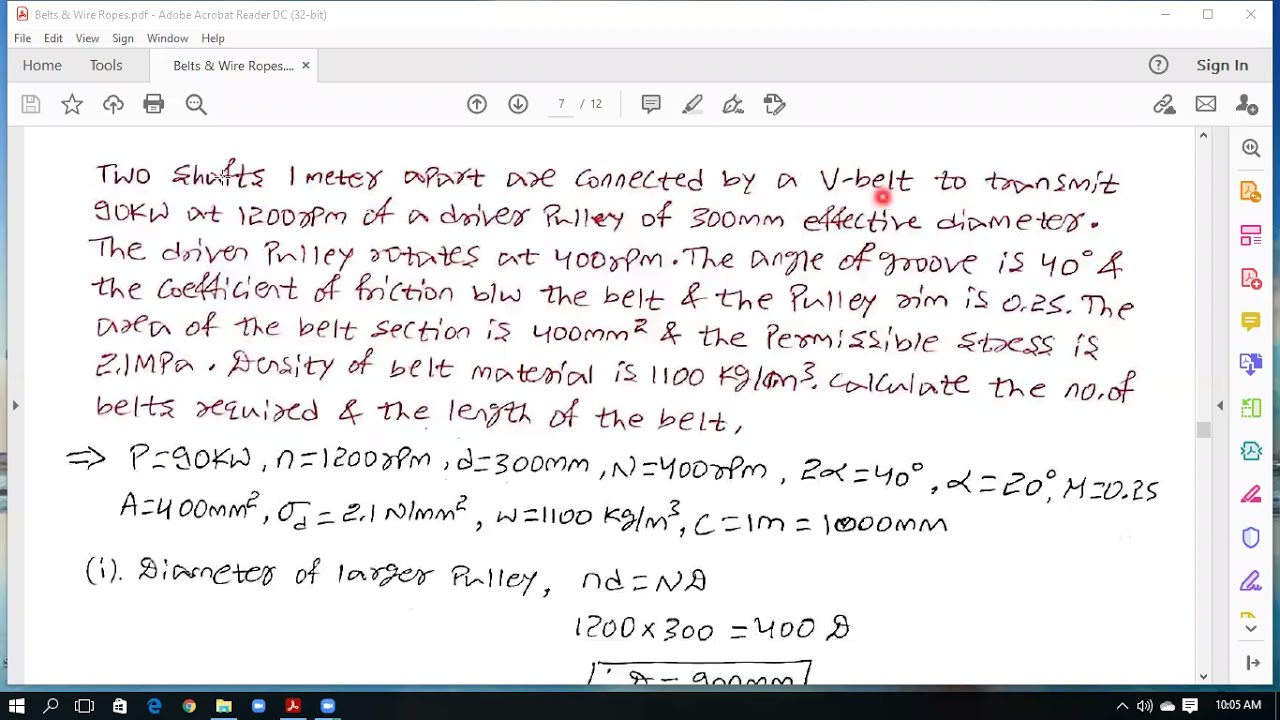Click the vertical scrollbar thumb
The image size is (1280, 720).
pos(1203,430)
